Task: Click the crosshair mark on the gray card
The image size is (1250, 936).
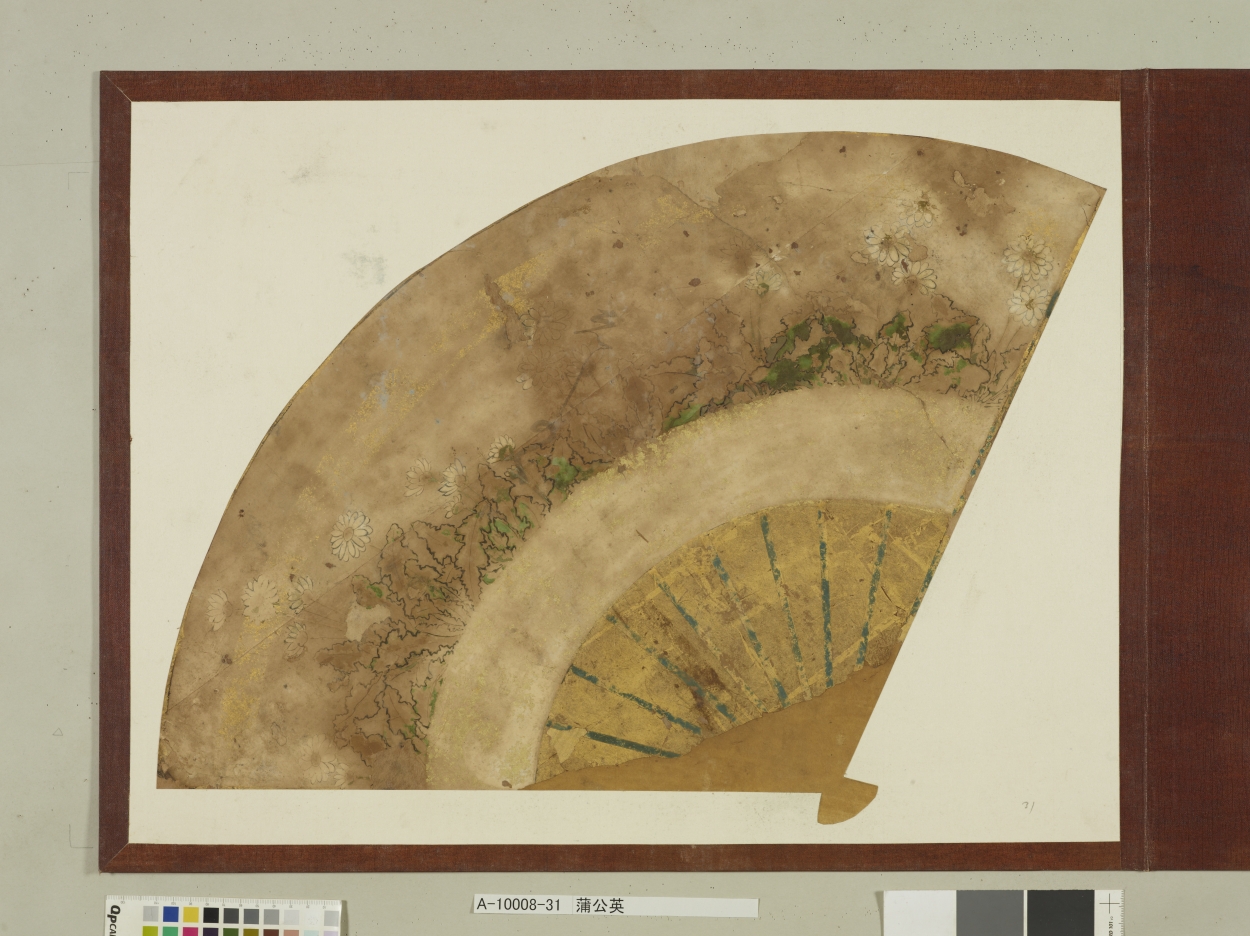Action: pyautogui.click(x=1108, y=904)
